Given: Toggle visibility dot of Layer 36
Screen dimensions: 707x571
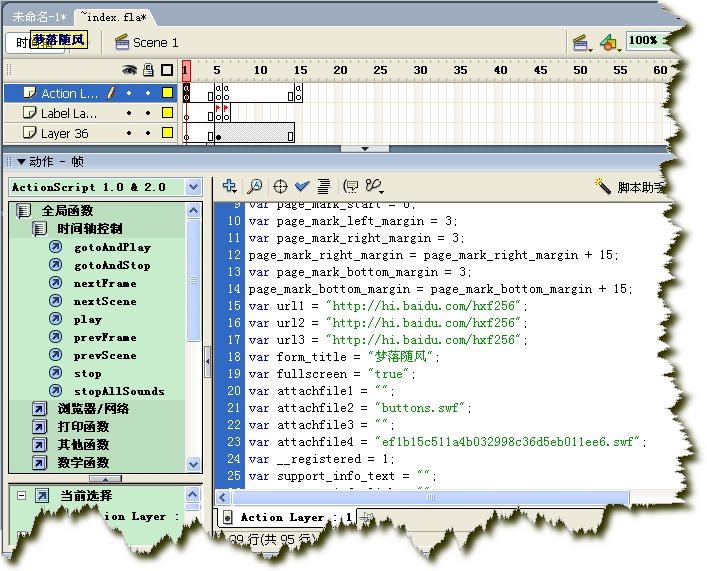Looking at the screenshot, I should click(x=129, y=133).
